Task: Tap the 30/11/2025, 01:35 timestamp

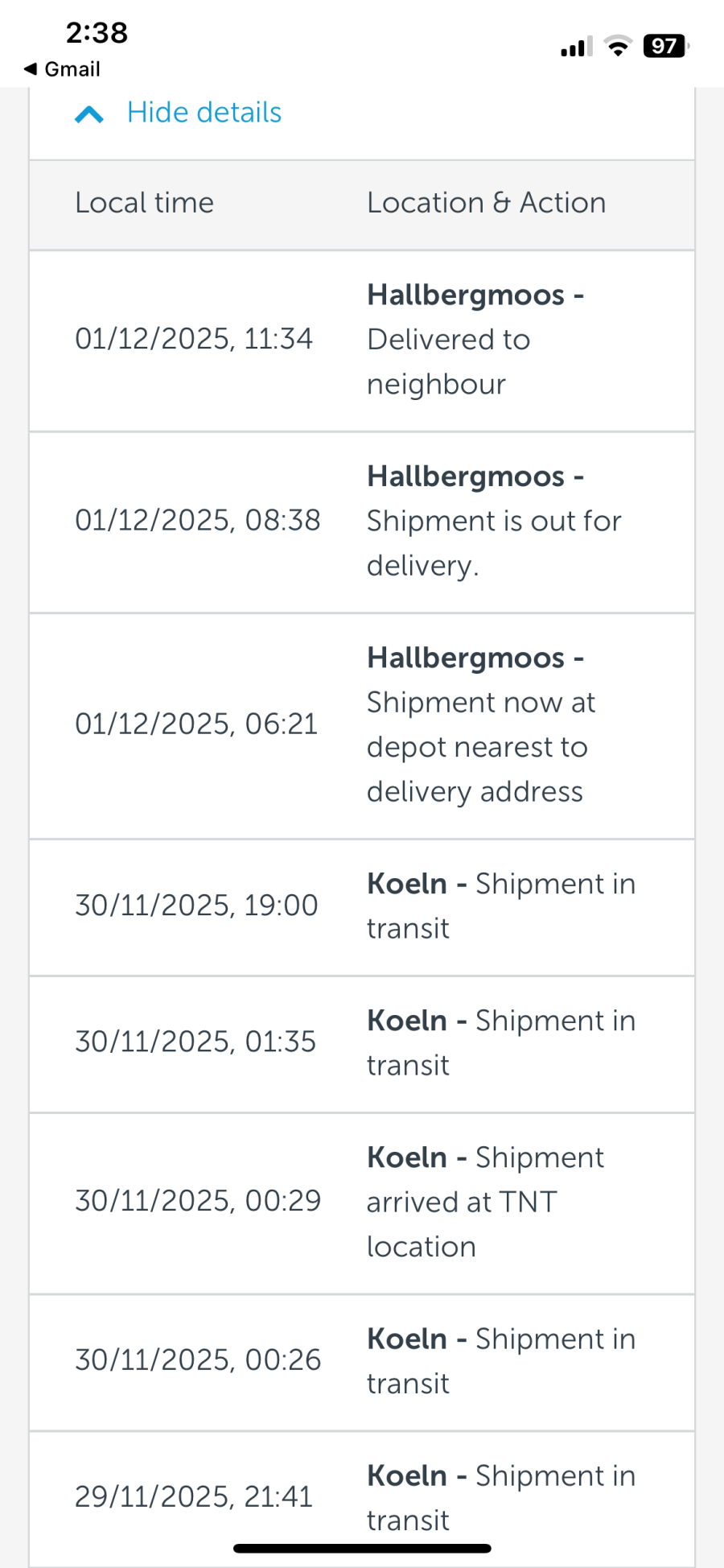Action: click(195, 1042)
